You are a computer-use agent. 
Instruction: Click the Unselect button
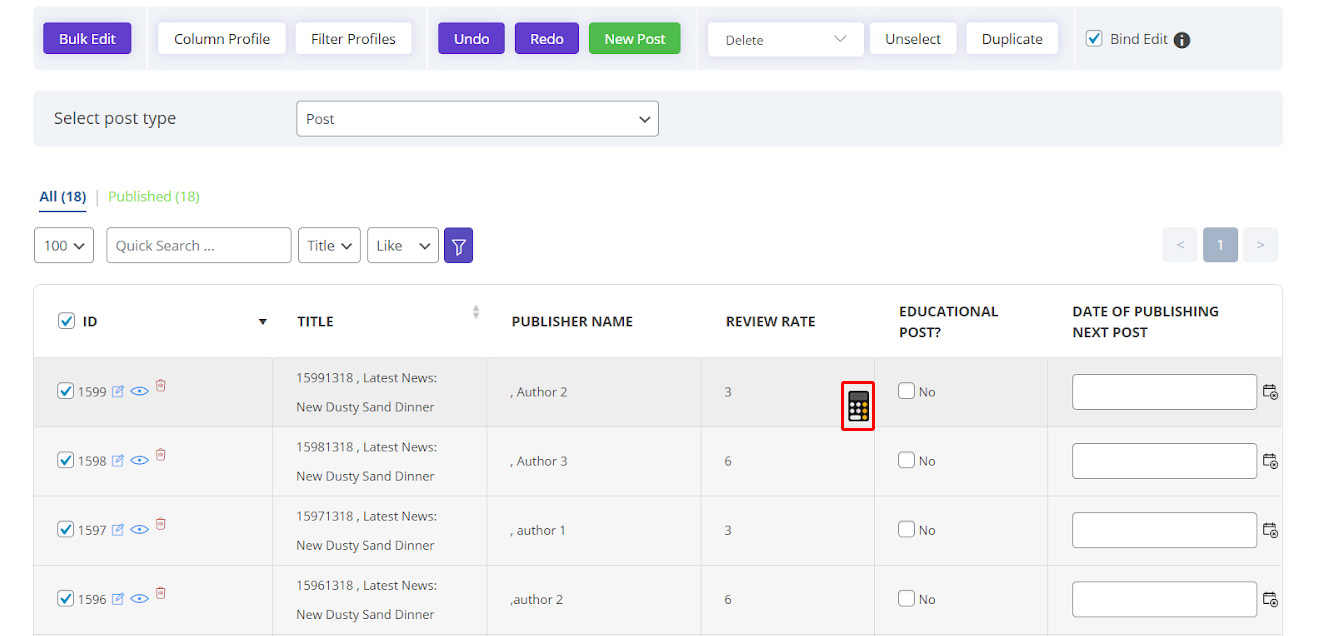click(913, 39)
